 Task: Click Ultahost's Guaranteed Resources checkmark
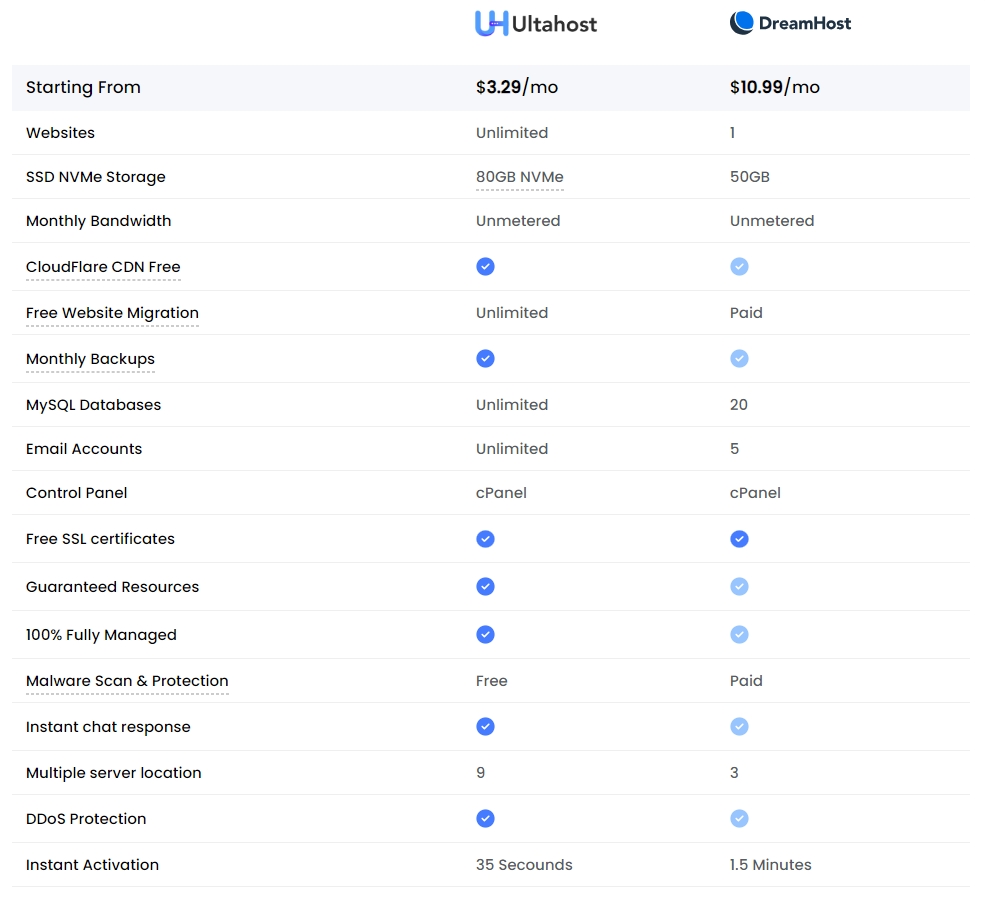coord(485,587)
